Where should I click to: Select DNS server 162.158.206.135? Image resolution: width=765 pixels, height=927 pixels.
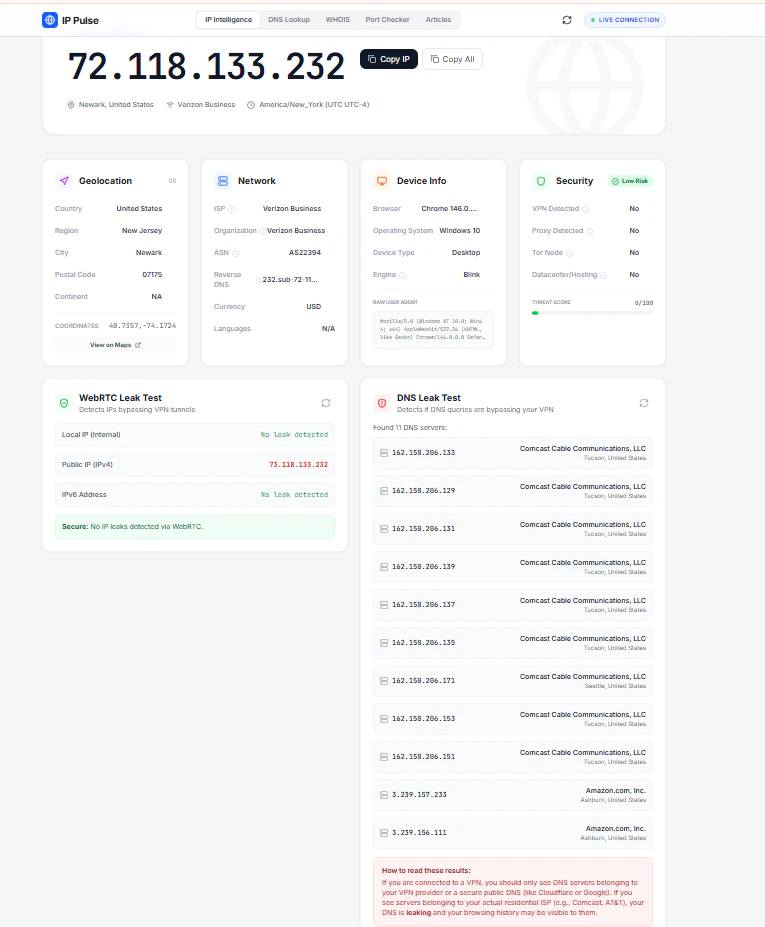click(x=513, y=643)
